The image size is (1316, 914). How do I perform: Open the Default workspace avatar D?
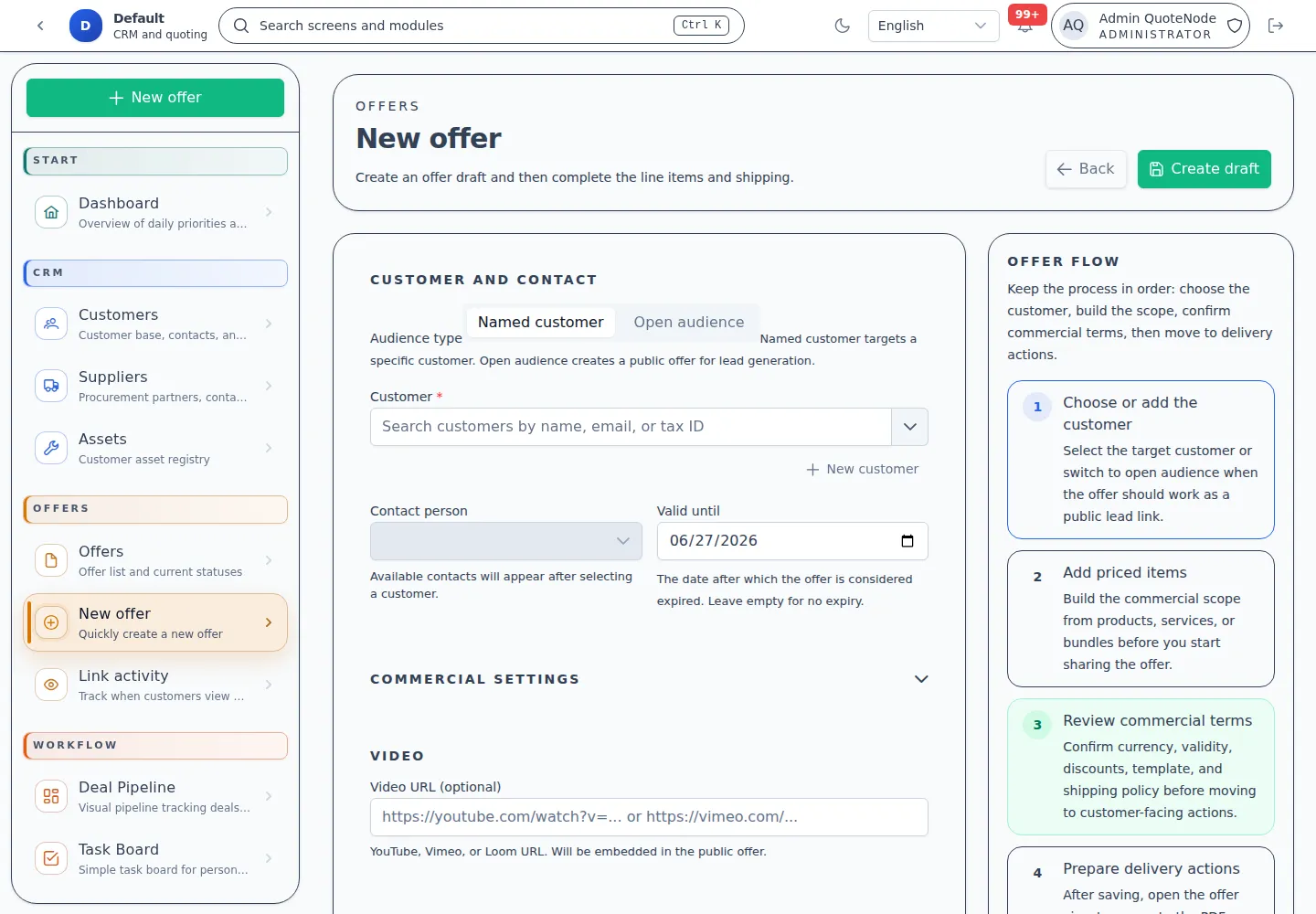[x=86, y=26]
